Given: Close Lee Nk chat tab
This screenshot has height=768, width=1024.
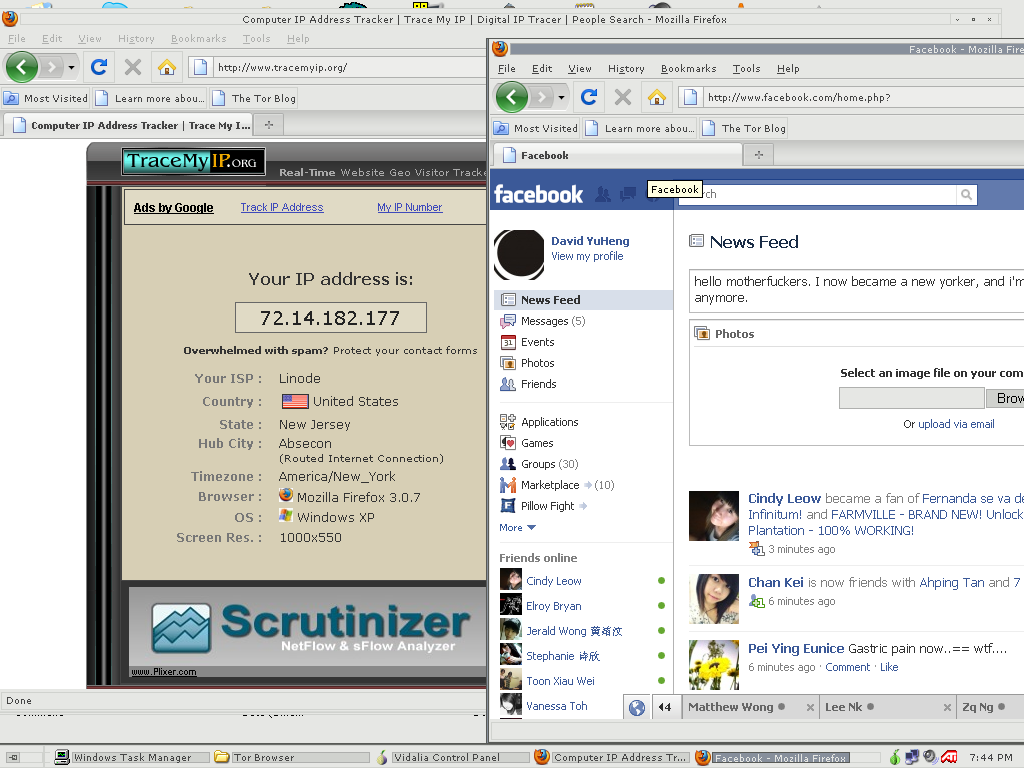Looking at the screenshot, I should [947, 707].
